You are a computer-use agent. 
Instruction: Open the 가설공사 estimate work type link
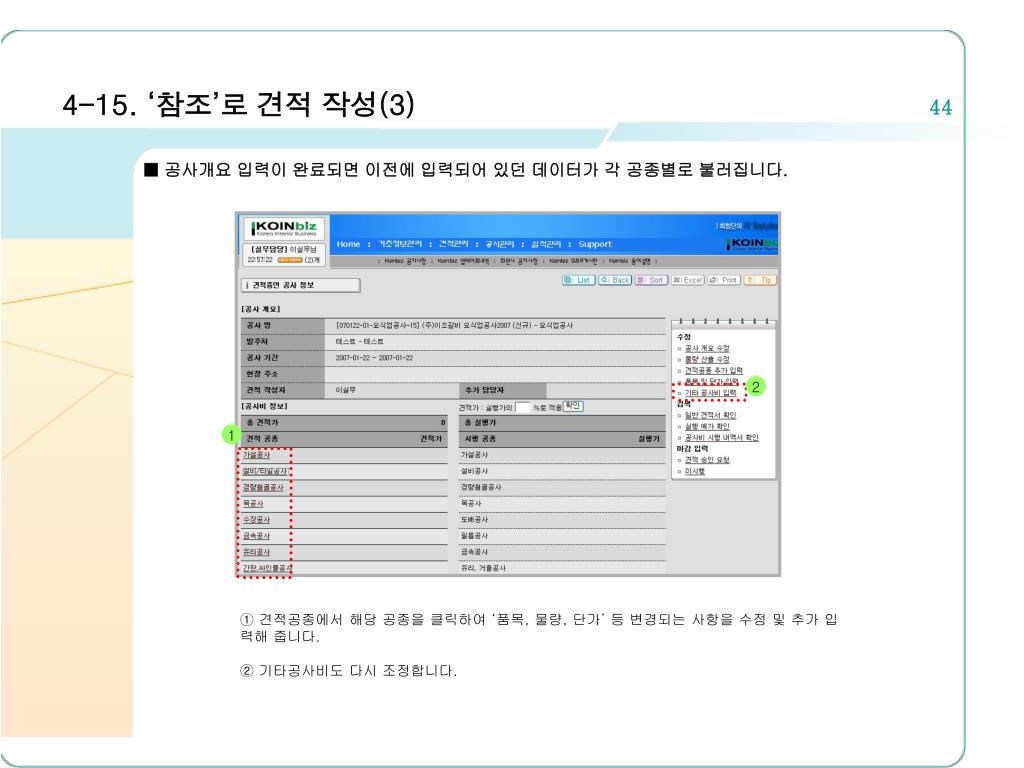pyautogui.click(x=256, y=455)
